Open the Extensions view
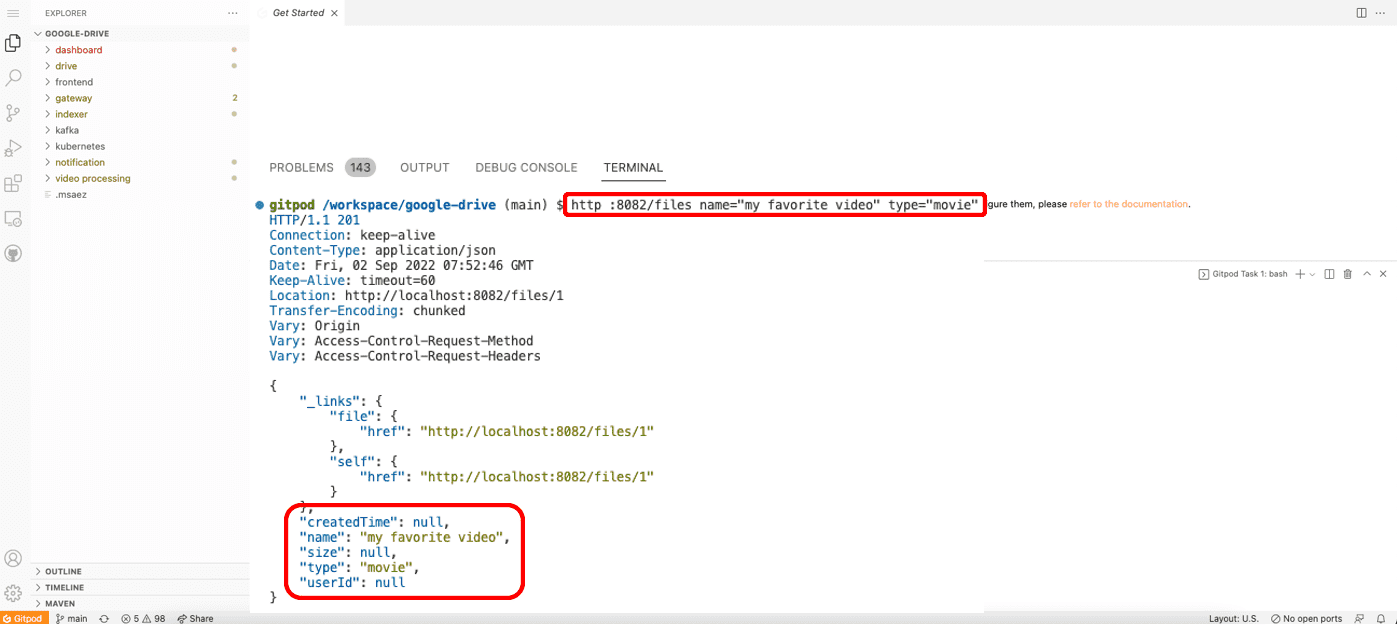 [x=13, y=183]
